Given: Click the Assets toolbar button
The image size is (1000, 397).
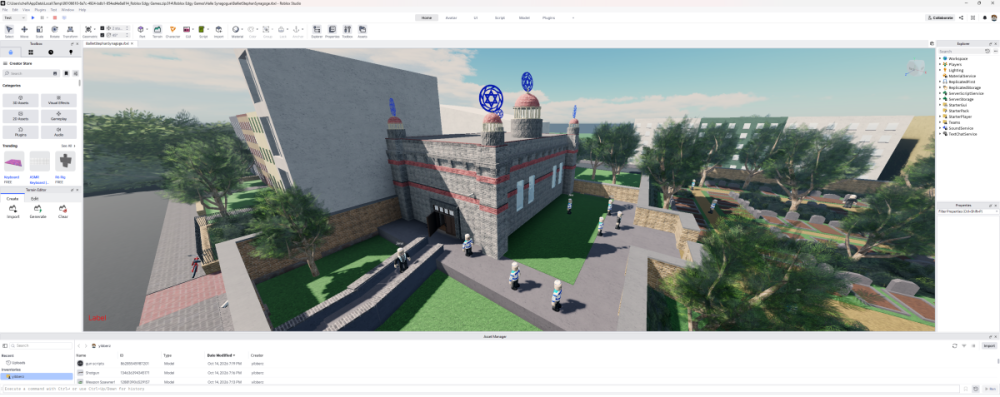Looking at the screenshot, I should [362, 31].
